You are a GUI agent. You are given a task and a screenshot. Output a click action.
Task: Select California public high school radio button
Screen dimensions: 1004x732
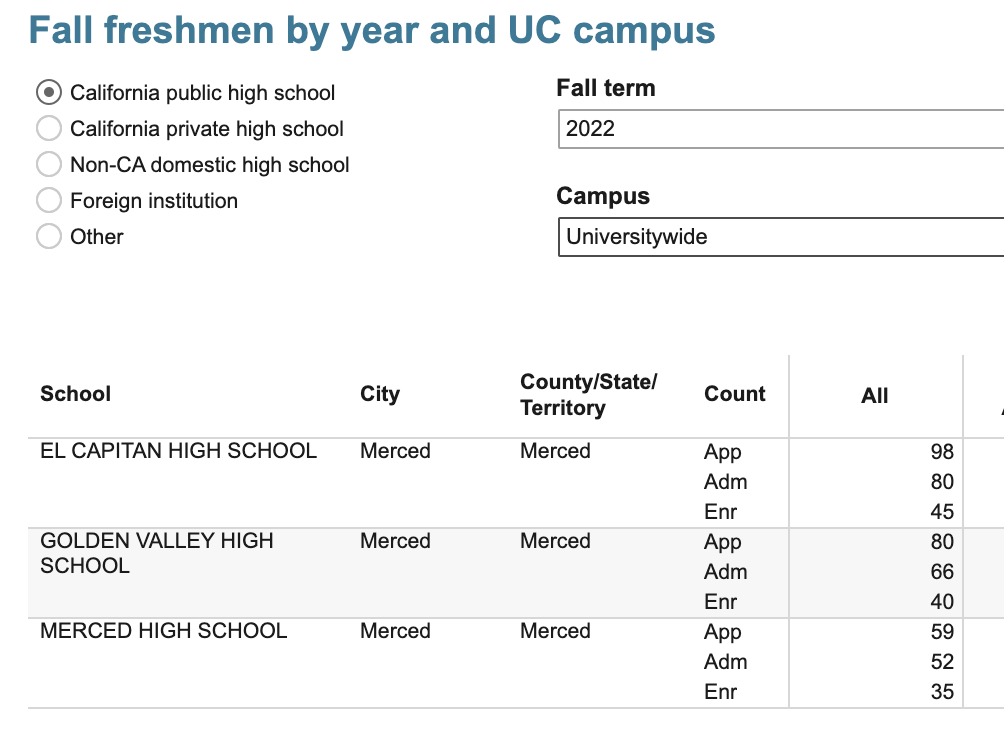pos(48,93)
